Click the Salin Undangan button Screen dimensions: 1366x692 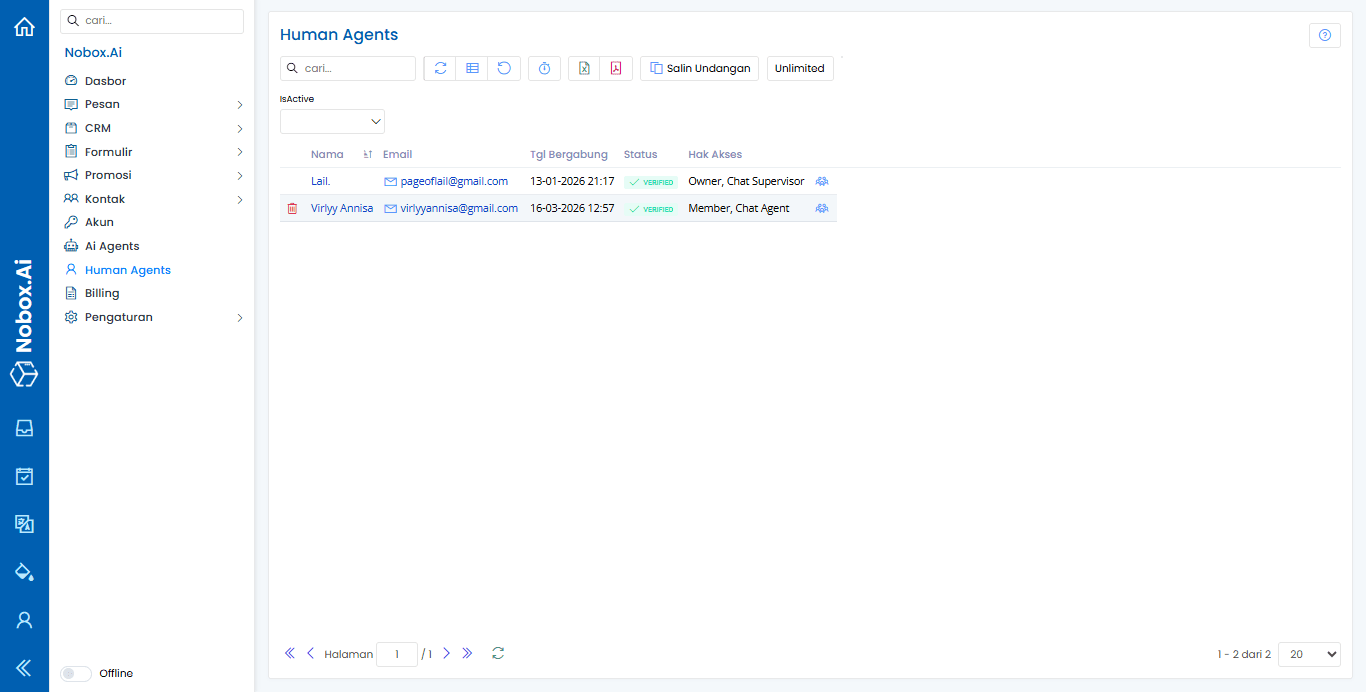pyautogui.click(x=699, y=68)
